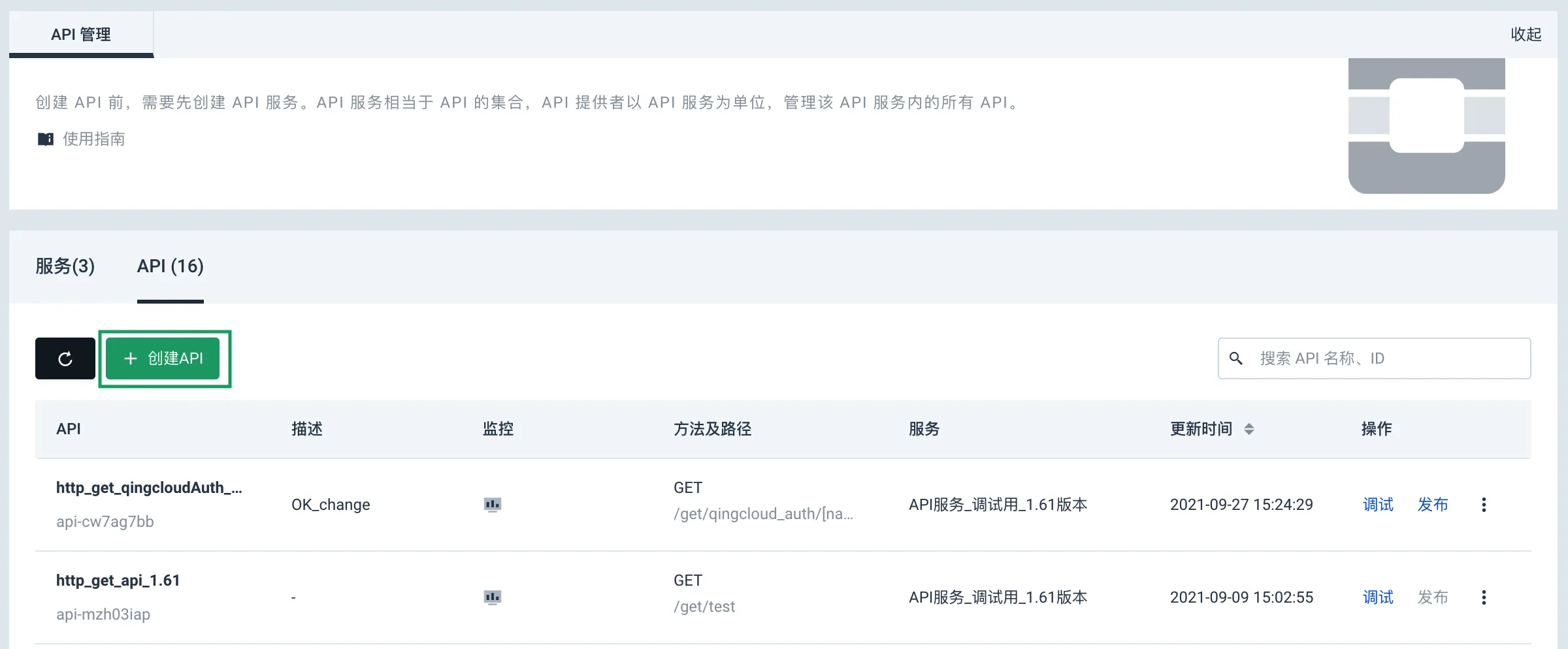Switch to the 服务(3) tab
This screenshot has height=649, width=1568.
click(x=65, y=266)
